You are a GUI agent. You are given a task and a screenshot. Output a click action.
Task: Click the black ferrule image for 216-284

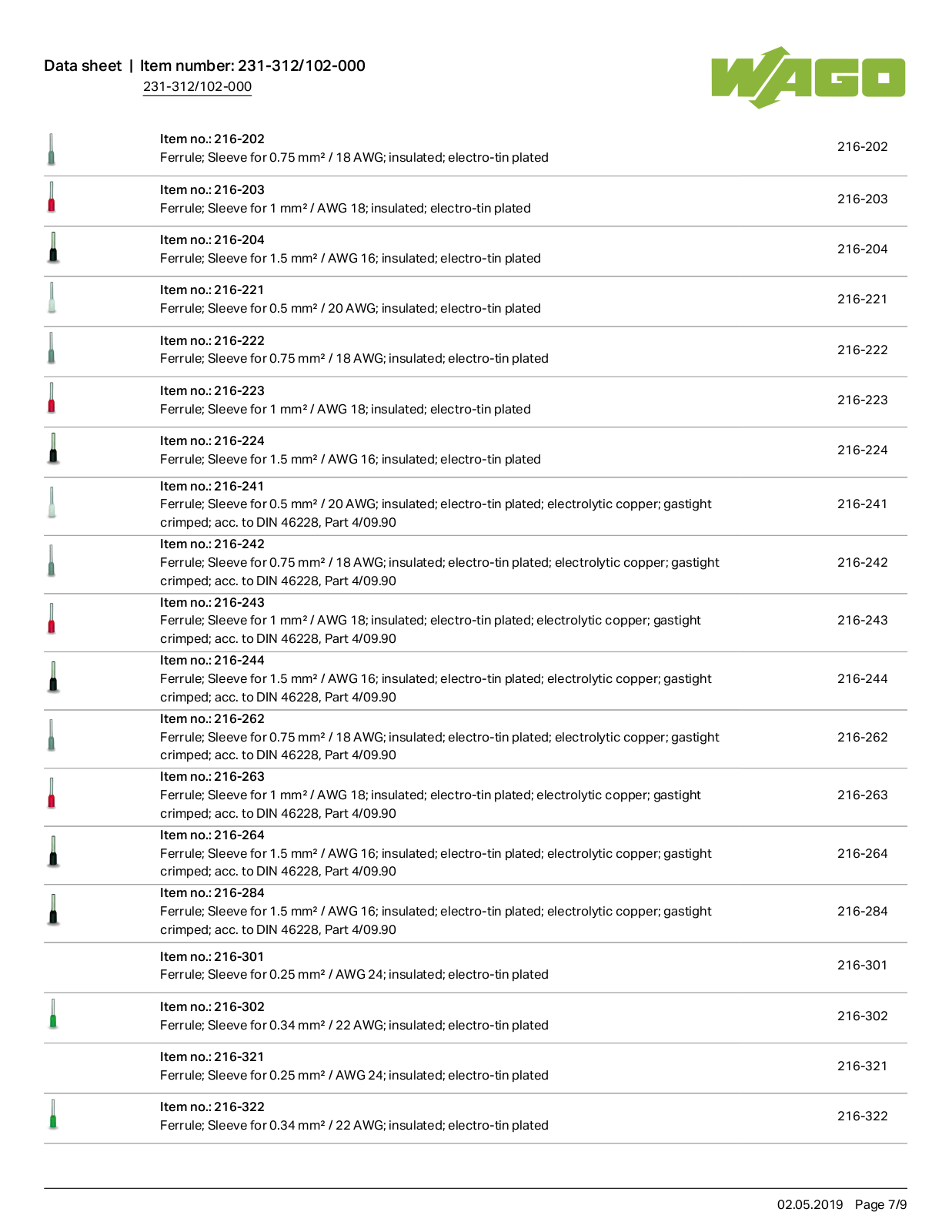[x=52, y=909]
